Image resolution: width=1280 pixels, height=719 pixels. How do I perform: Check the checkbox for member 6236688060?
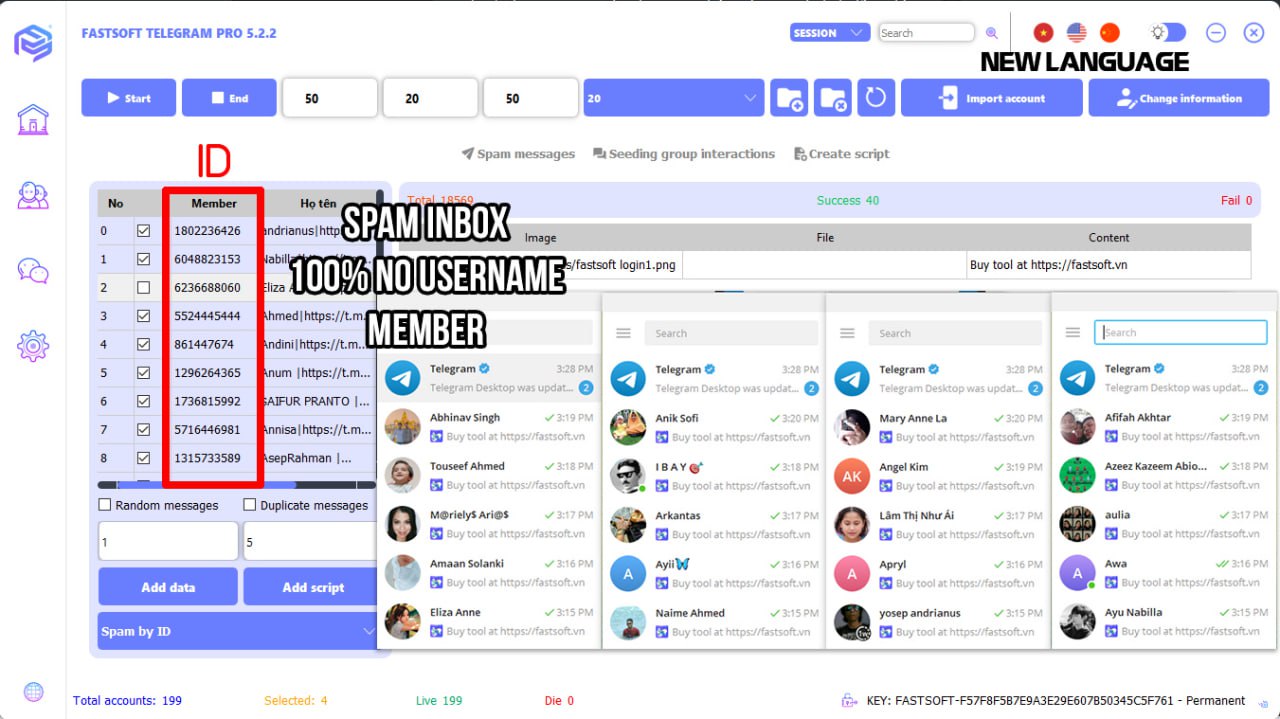[x=142, y=287]
